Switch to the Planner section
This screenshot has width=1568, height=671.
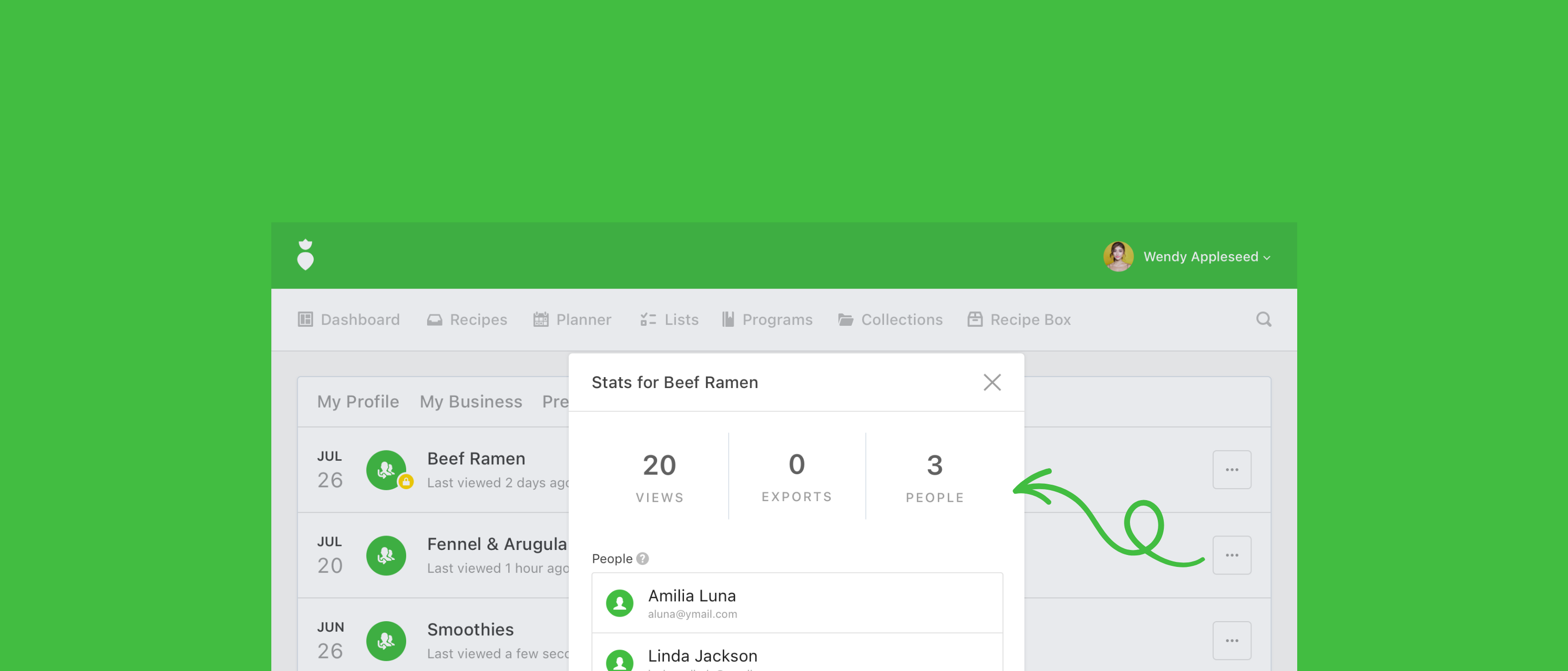coord(572,320)
